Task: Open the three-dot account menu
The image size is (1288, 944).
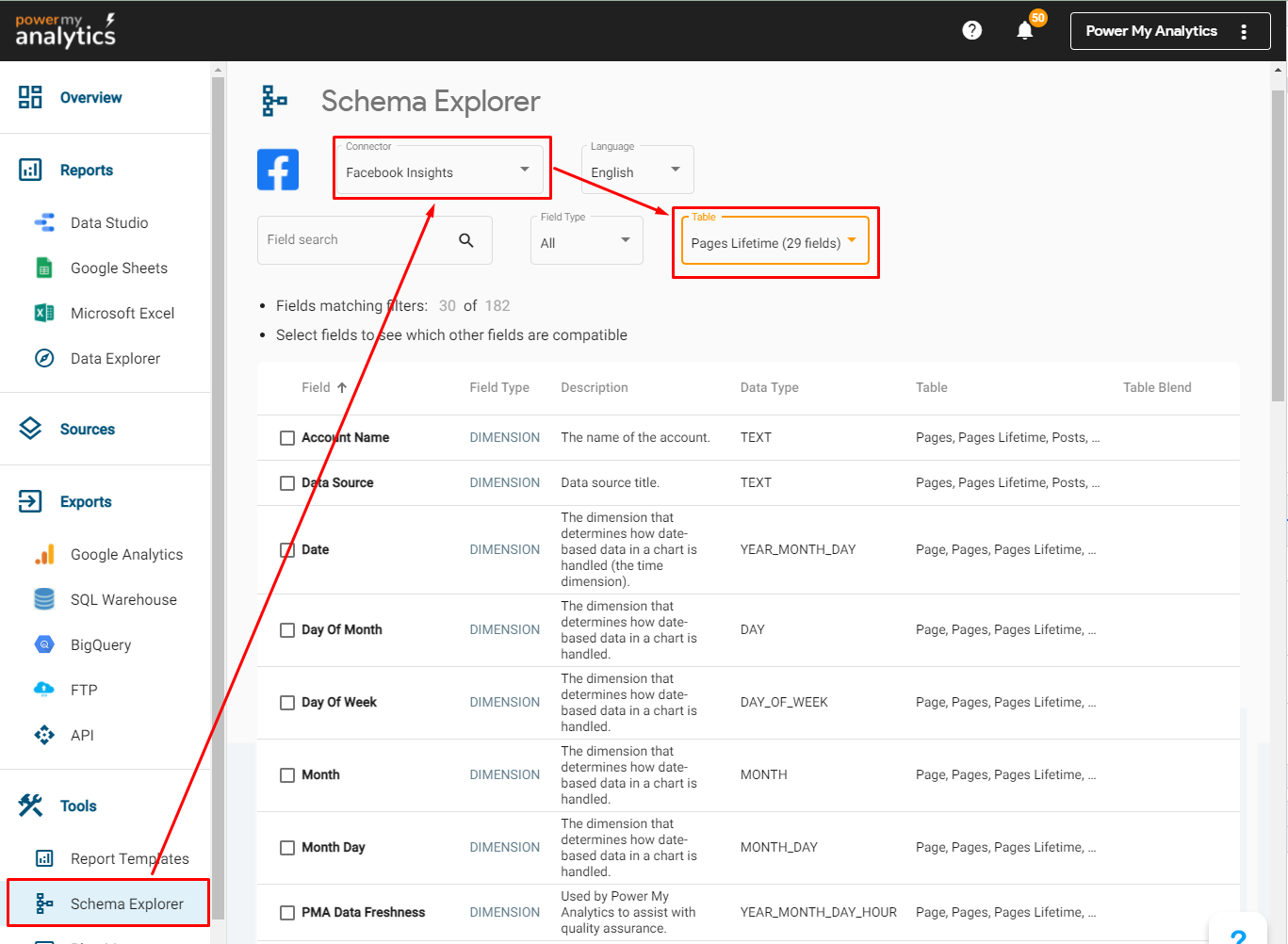Action: (1244, 31)
